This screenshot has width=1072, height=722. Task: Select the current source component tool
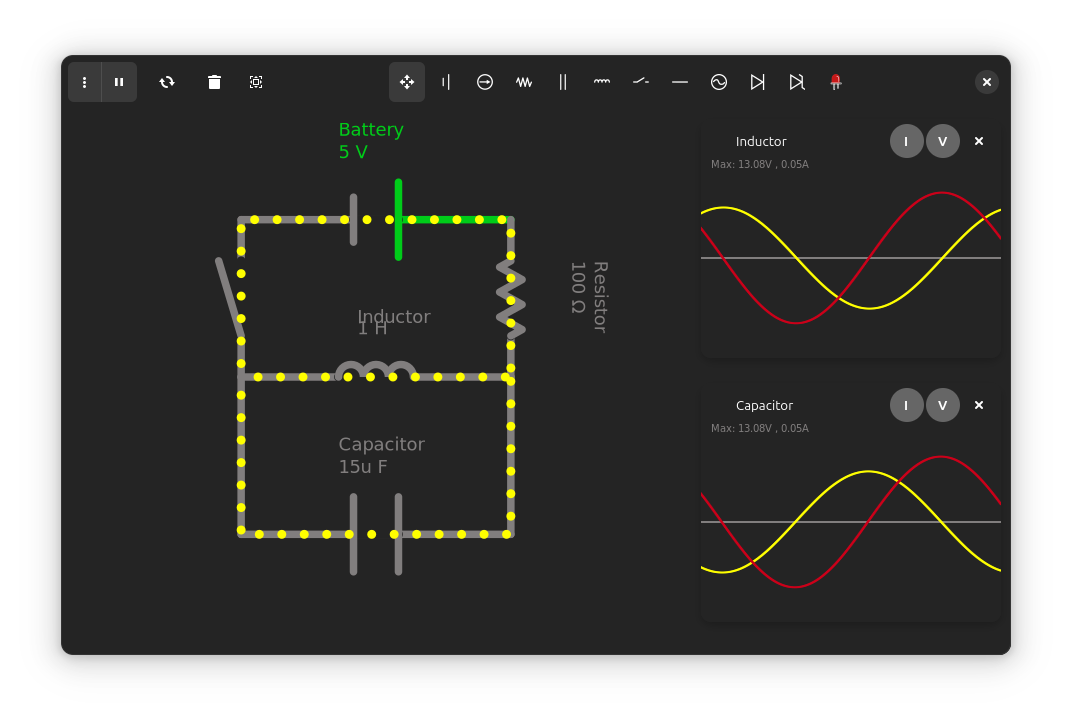coord(485,82)
